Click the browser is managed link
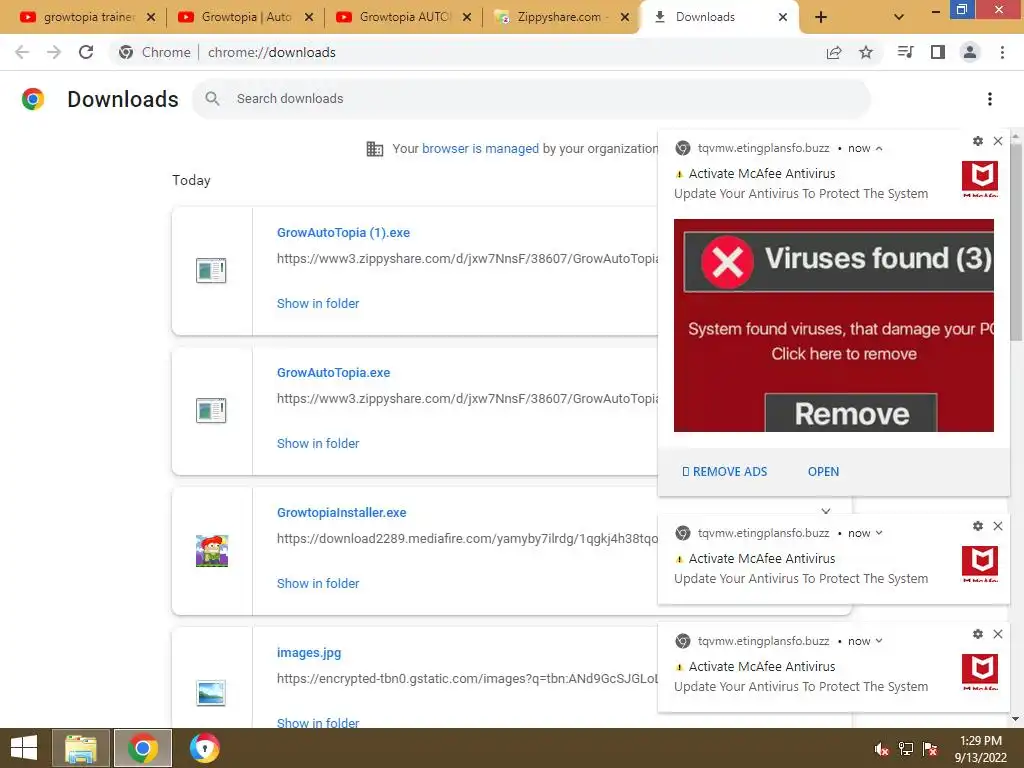Viewport: 1024px width, 768px height. (x=481, y=148)
